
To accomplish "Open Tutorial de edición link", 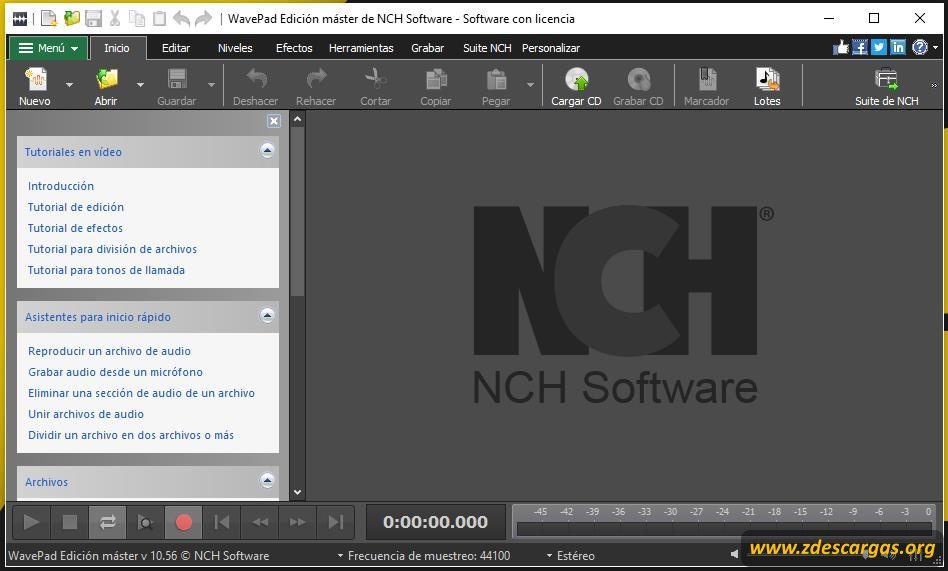I will 76,207.
